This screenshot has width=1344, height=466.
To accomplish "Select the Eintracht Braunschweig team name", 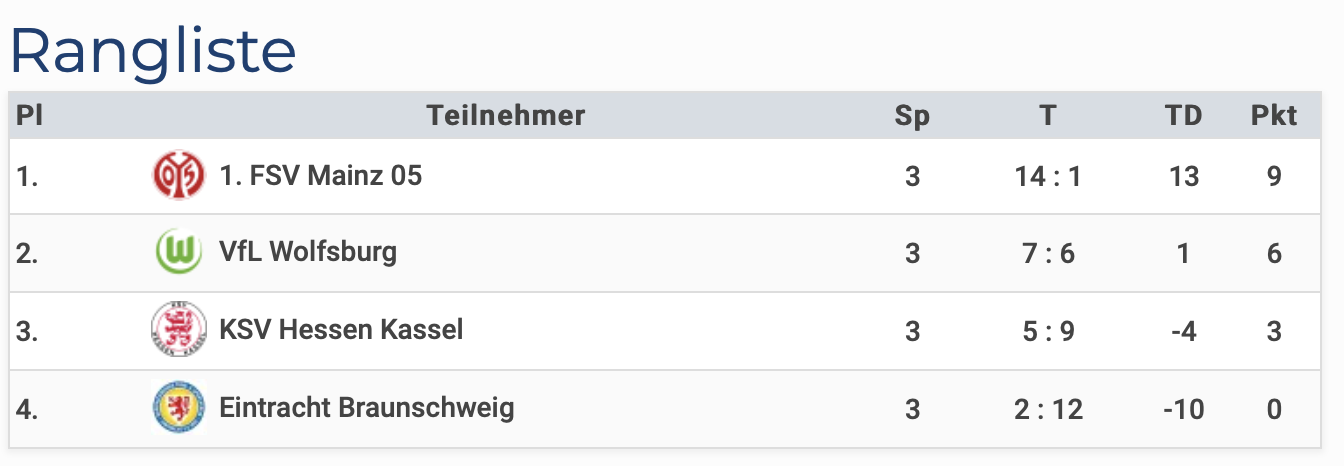I will 366,408.
